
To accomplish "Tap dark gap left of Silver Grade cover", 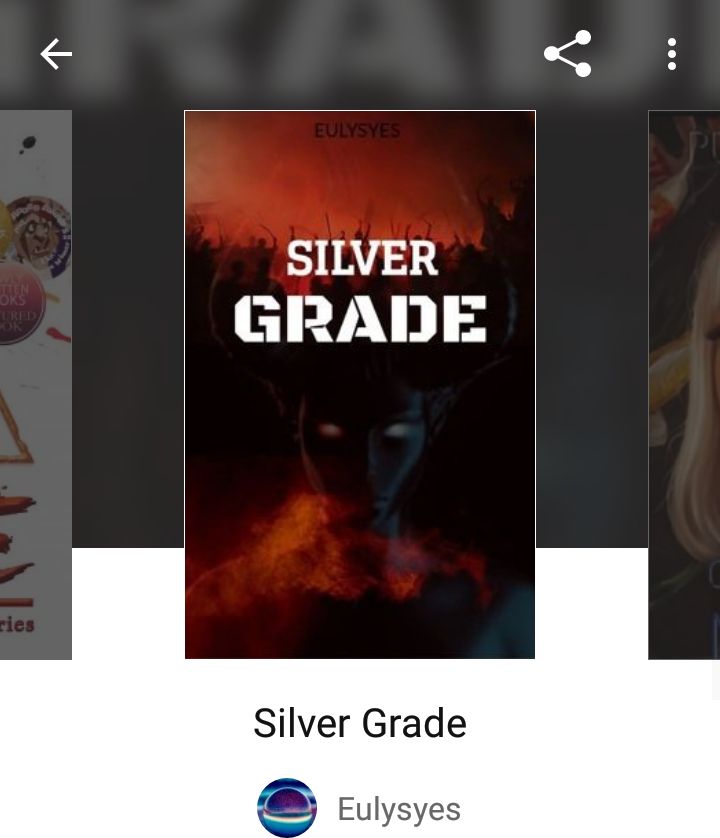I will click(x=128, y=329).
